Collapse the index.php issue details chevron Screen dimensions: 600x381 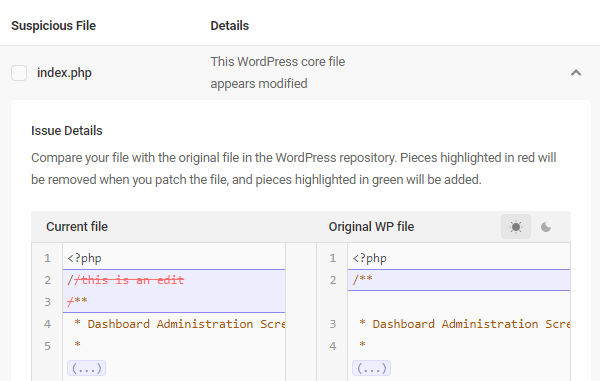(576, 73)
